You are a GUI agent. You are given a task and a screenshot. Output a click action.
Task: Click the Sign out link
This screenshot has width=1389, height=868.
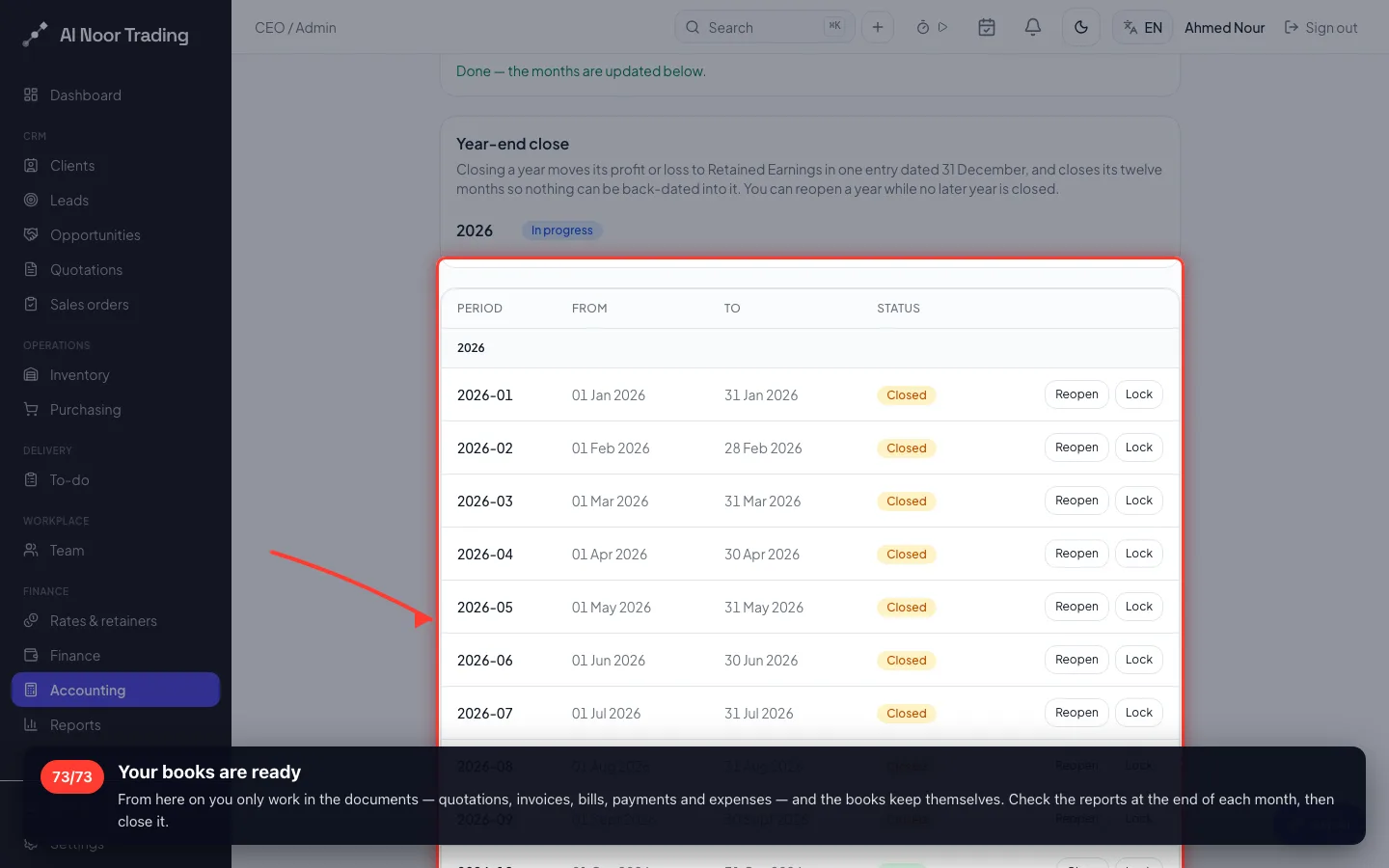tap(1321, 27)
